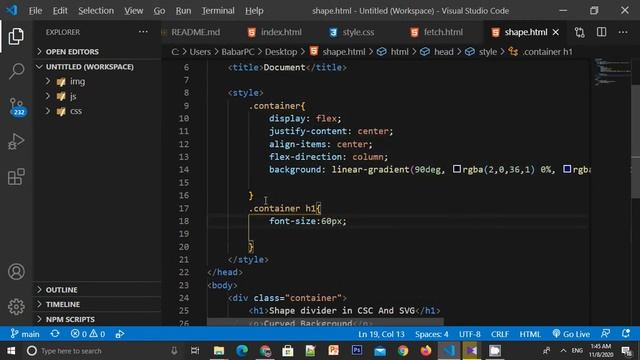
Task: Open Explorer more actions ellipsis
Action: coord(143,32)
